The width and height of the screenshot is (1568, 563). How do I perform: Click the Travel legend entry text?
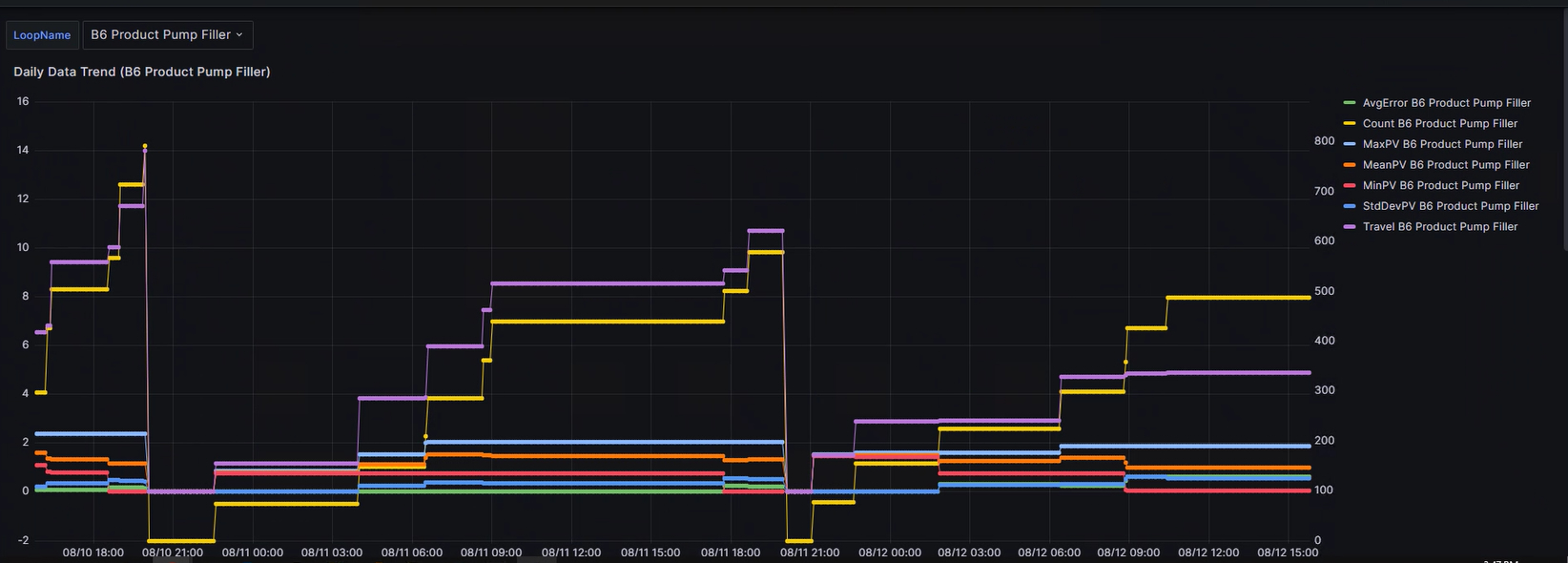pos(1439,227)
